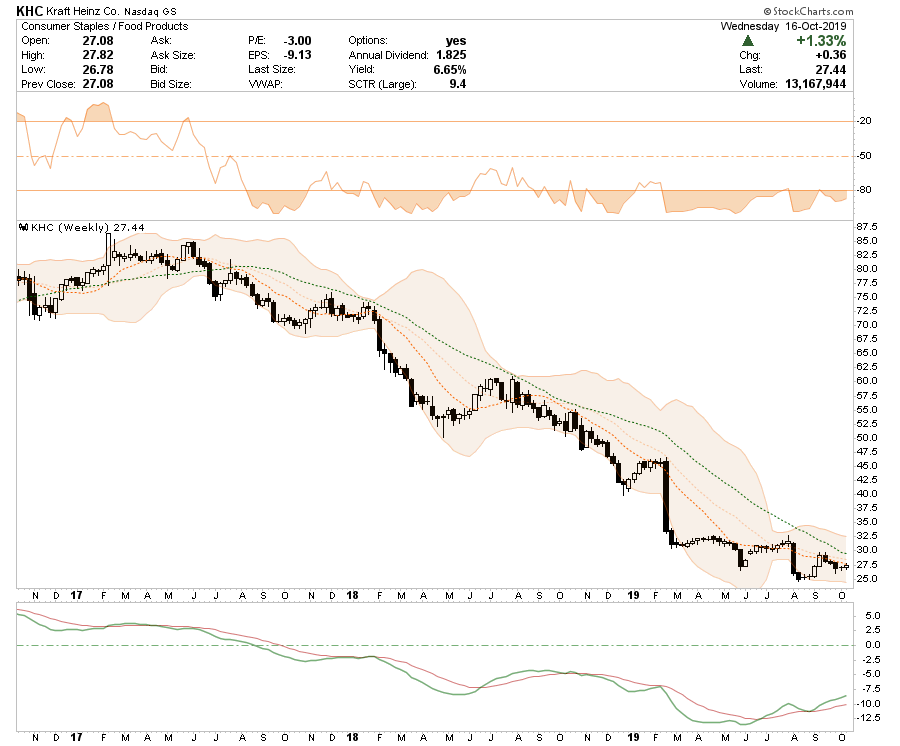Click the Yield value 6.65%
This screenshot has width=900, height=746.
pos(449,69)
